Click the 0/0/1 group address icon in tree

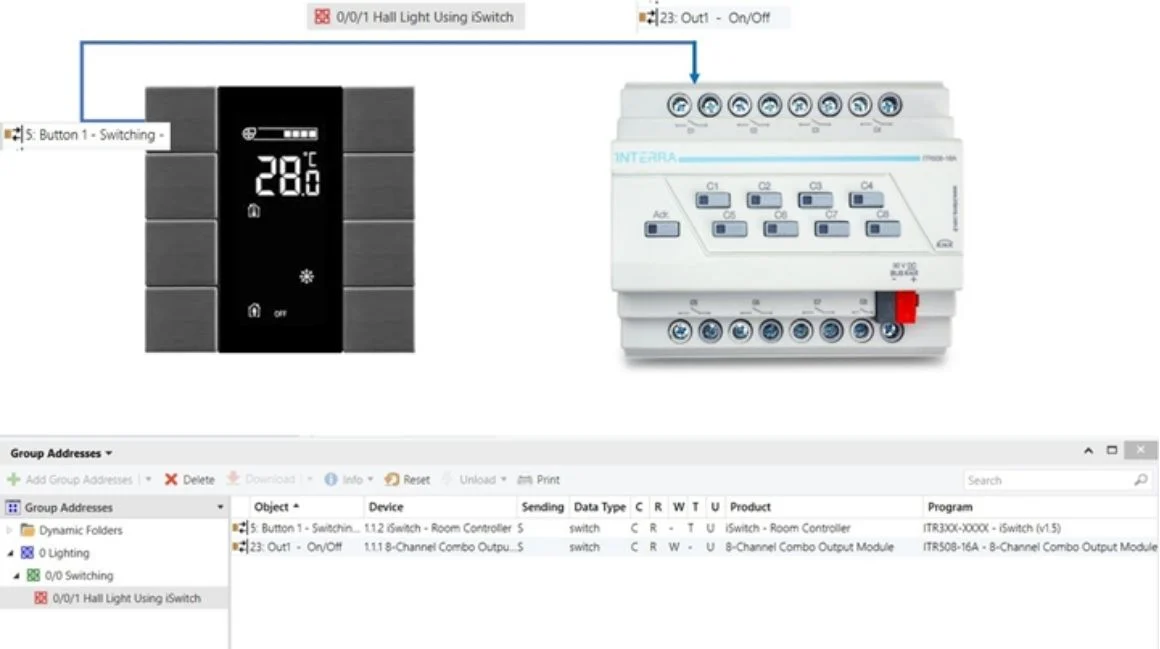pyautogui.click(x=41, y=598)
